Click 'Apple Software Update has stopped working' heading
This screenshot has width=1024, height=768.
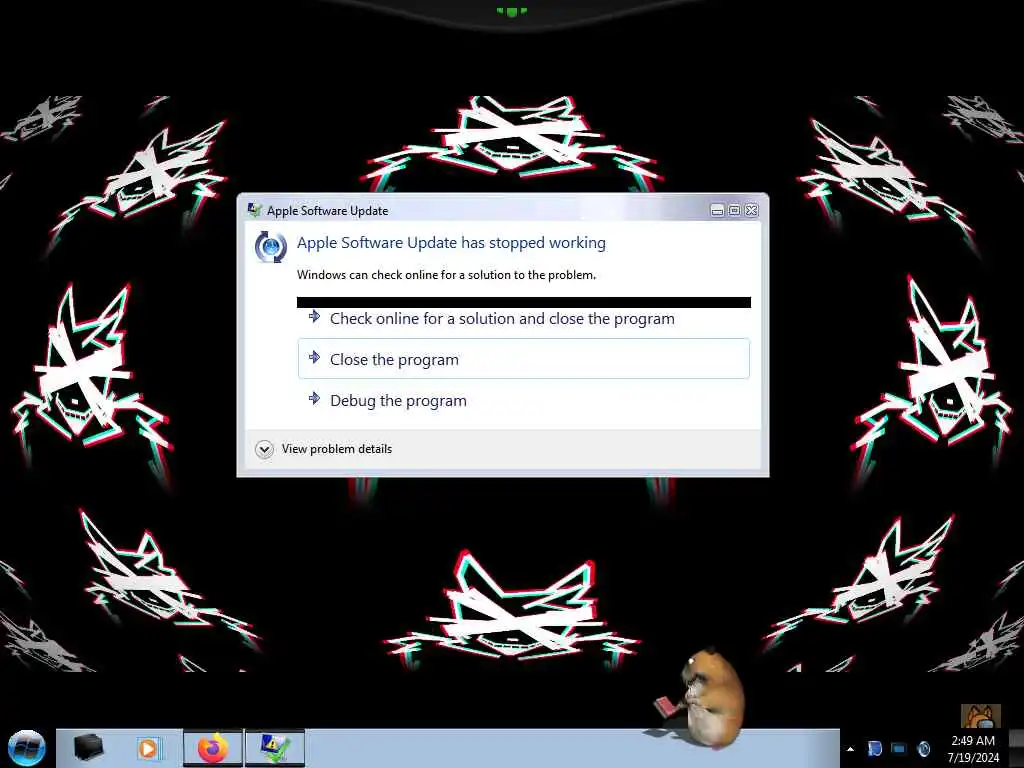click(x=451, y=243)
